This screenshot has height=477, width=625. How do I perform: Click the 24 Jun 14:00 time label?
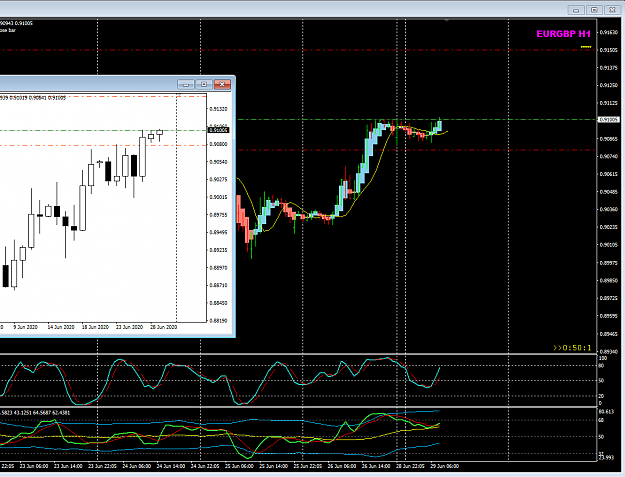171,466
